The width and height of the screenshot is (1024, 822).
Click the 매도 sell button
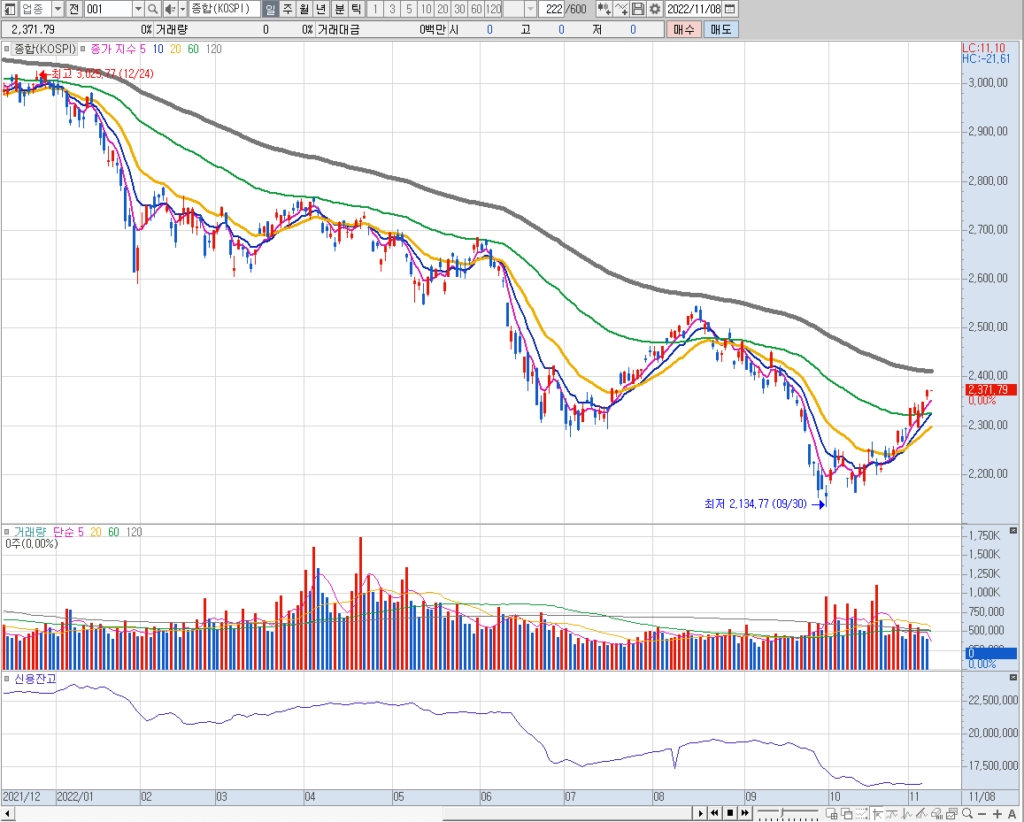click(720, 30)
